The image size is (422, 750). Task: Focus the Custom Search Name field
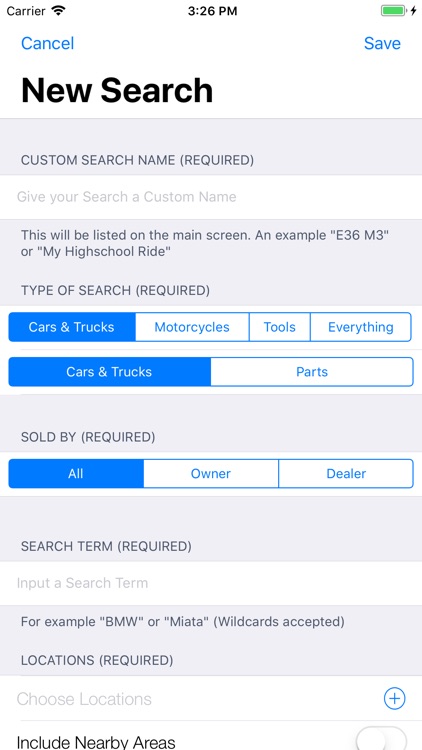(x=211, y=197)
